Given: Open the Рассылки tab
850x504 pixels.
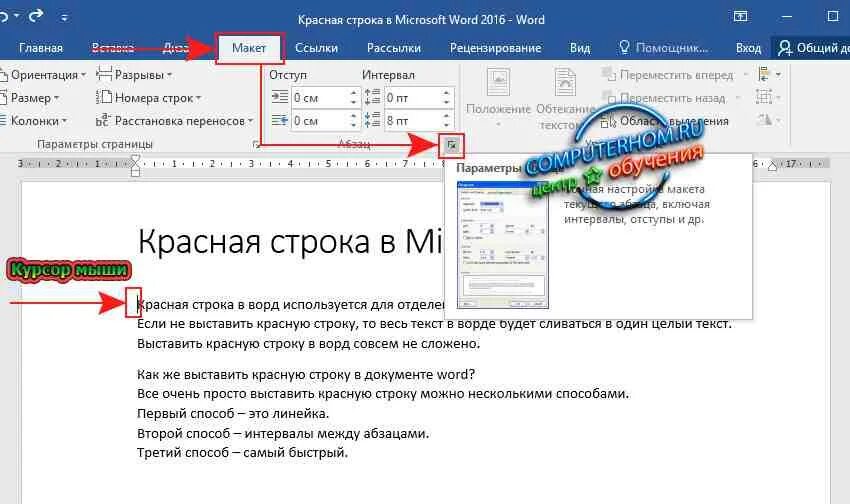Looking at the screenshot, I should click(x=394, y=48).
